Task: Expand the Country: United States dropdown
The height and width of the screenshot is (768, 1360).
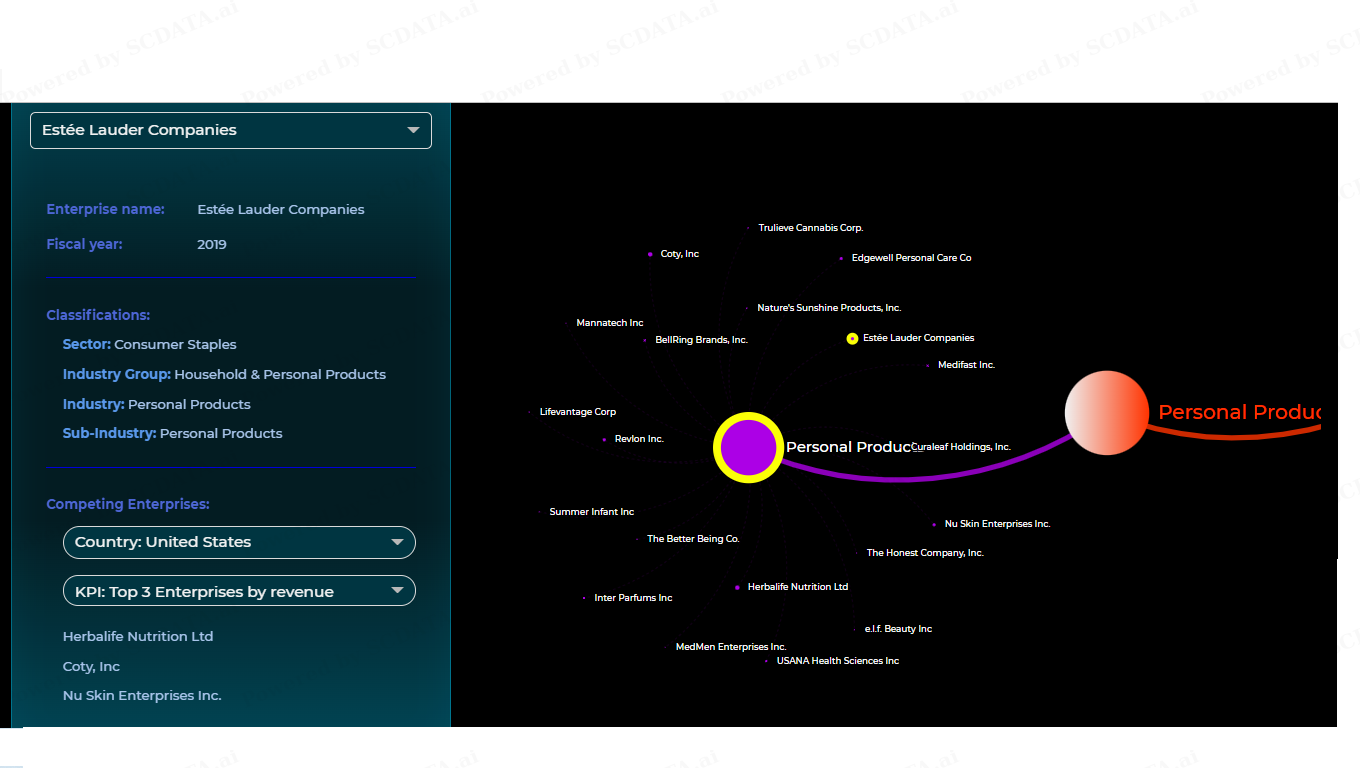Action: [239, 542]
